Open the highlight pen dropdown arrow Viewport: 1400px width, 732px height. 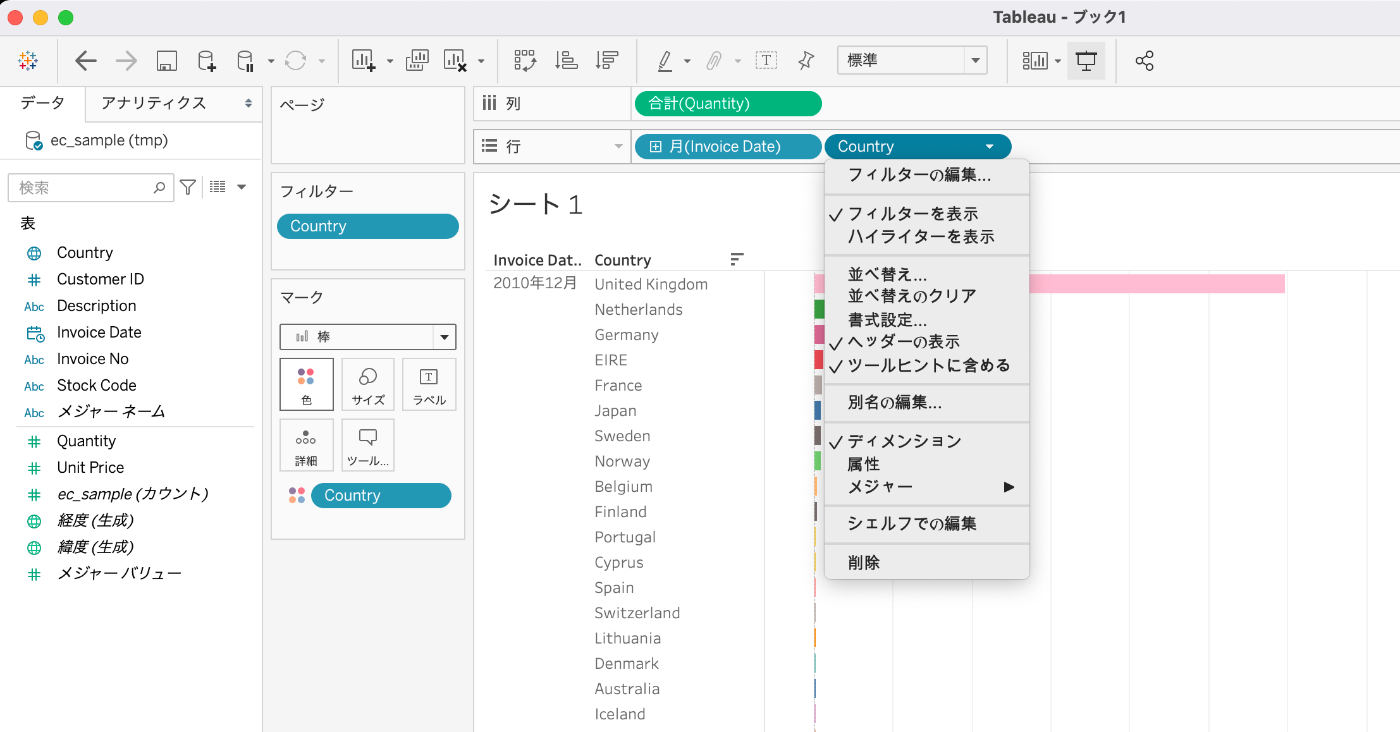coord(687,61)
